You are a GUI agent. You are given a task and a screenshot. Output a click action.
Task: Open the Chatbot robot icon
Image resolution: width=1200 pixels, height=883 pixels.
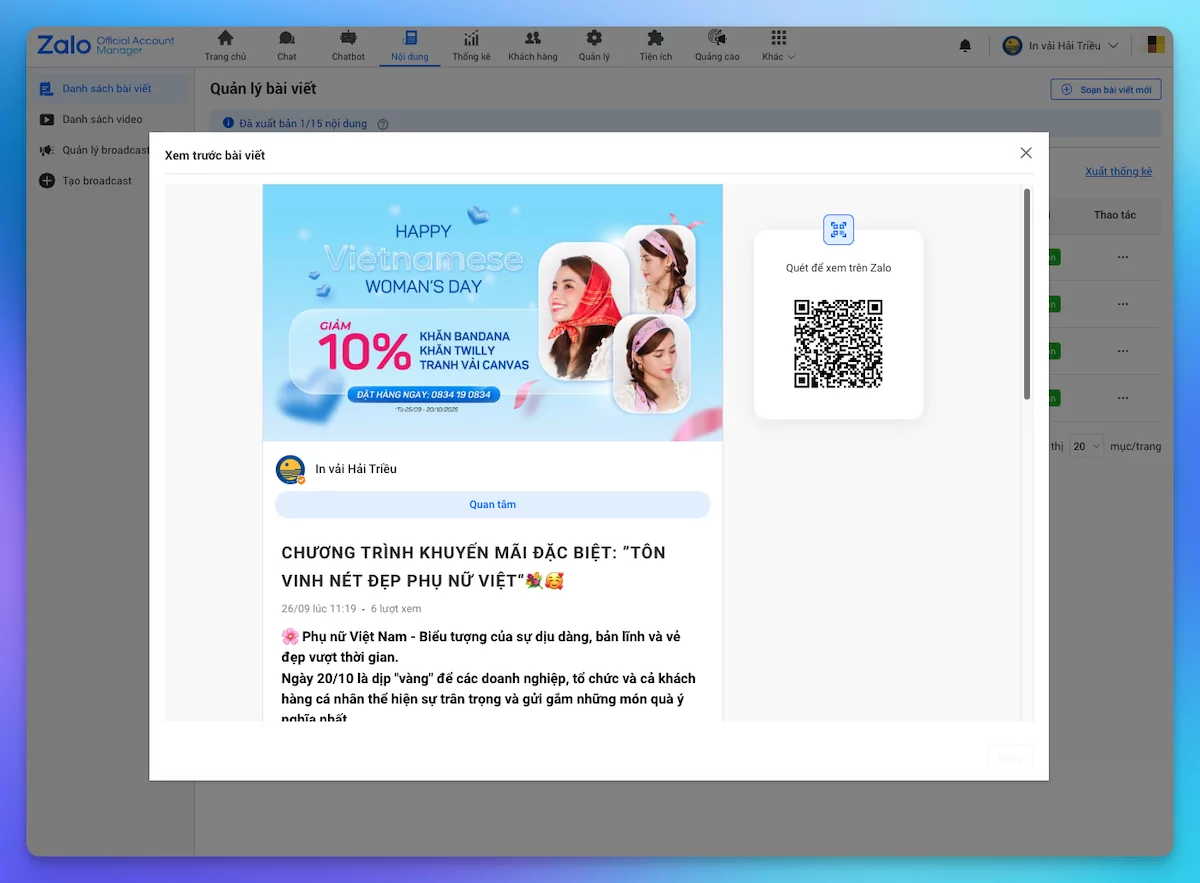point(348,38)
